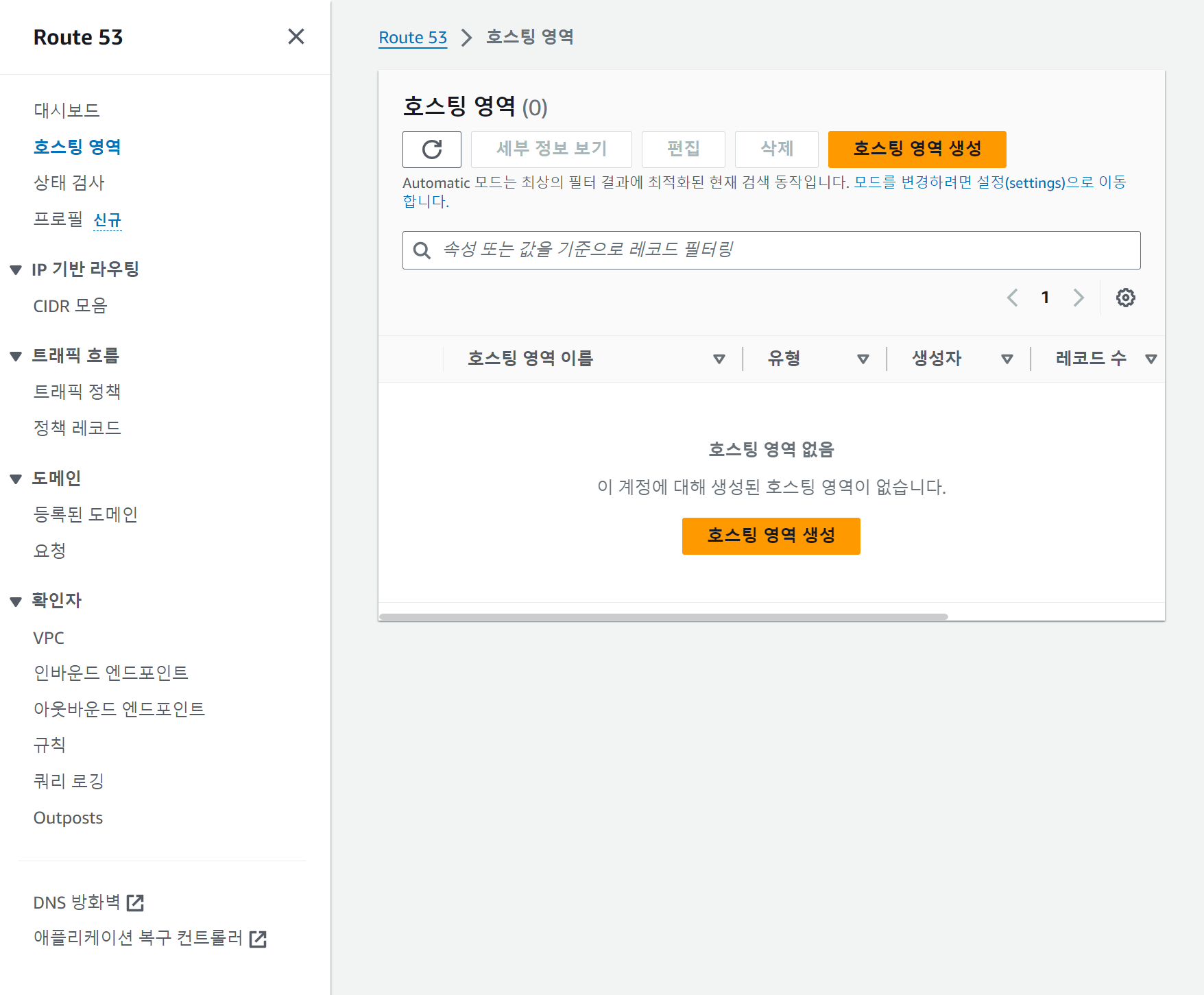The width and height of the screenshot is (1204, 995).
Task: Click the horizontal table scrollbar
Action: (663, 616)
